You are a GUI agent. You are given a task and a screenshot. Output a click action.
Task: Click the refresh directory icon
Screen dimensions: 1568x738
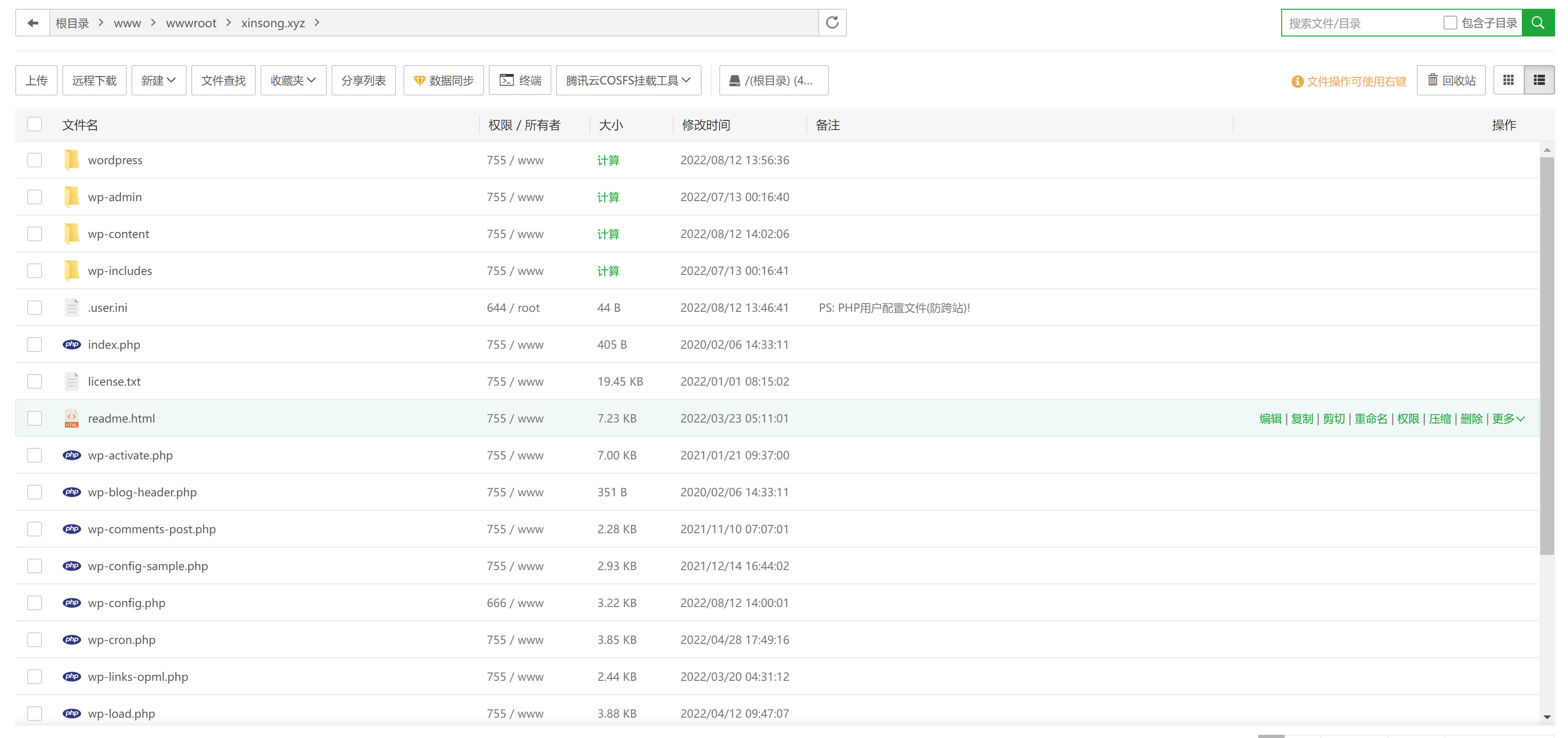click(832, 23)
